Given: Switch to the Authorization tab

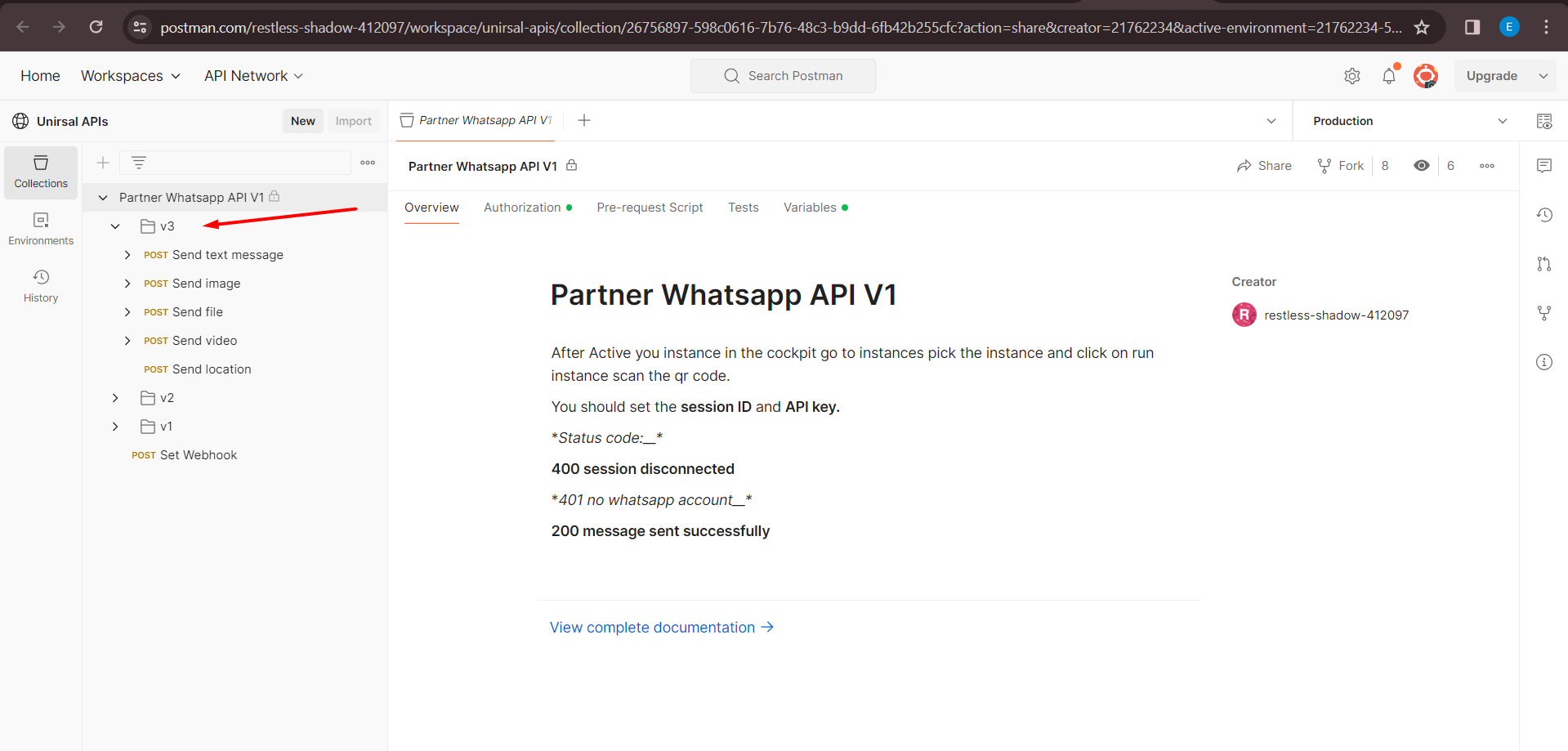Looking at the screenshot, I should tap(528, 208).
